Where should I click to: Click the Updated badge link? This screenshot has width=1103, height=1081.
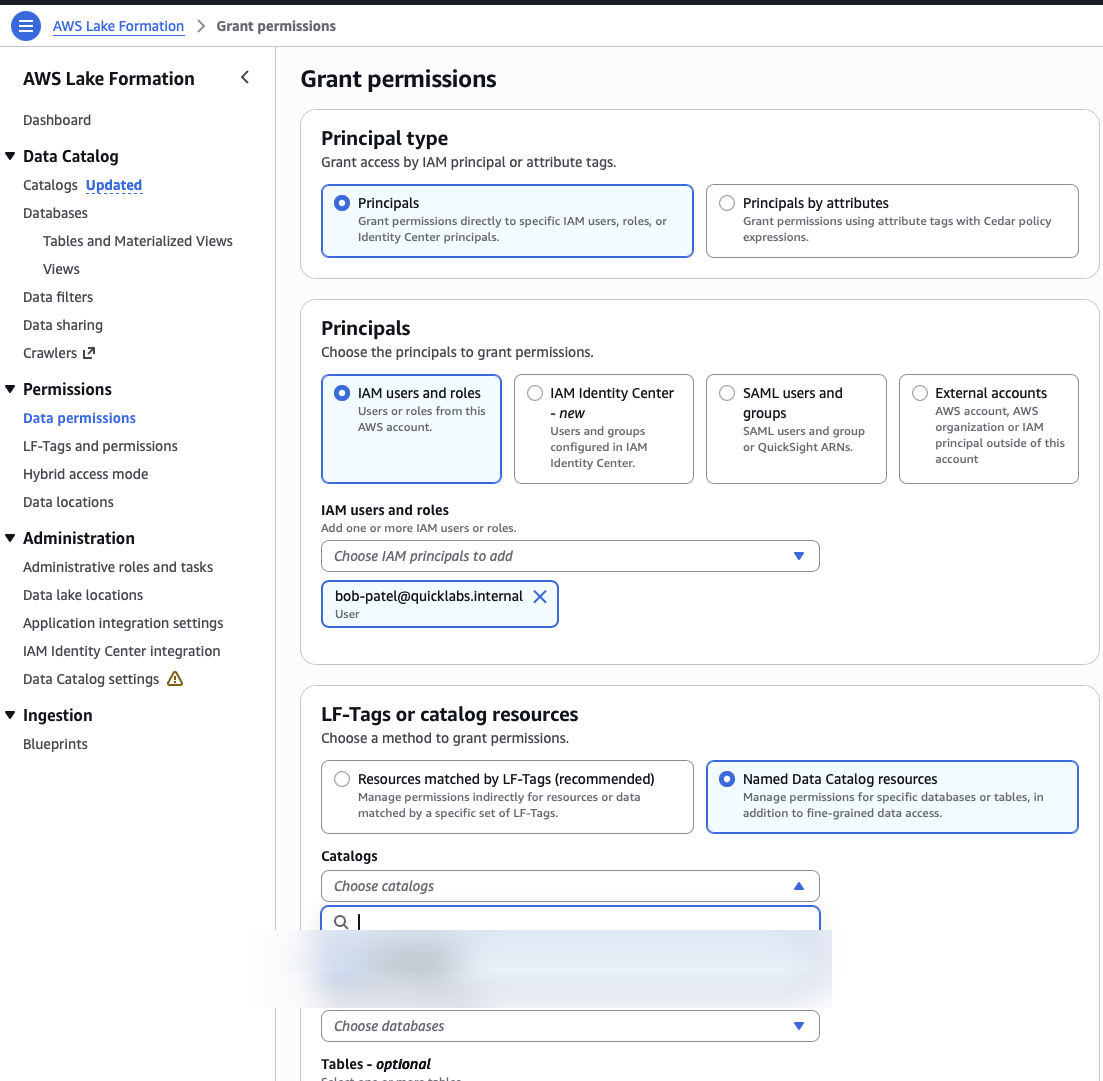pos(114,185)
